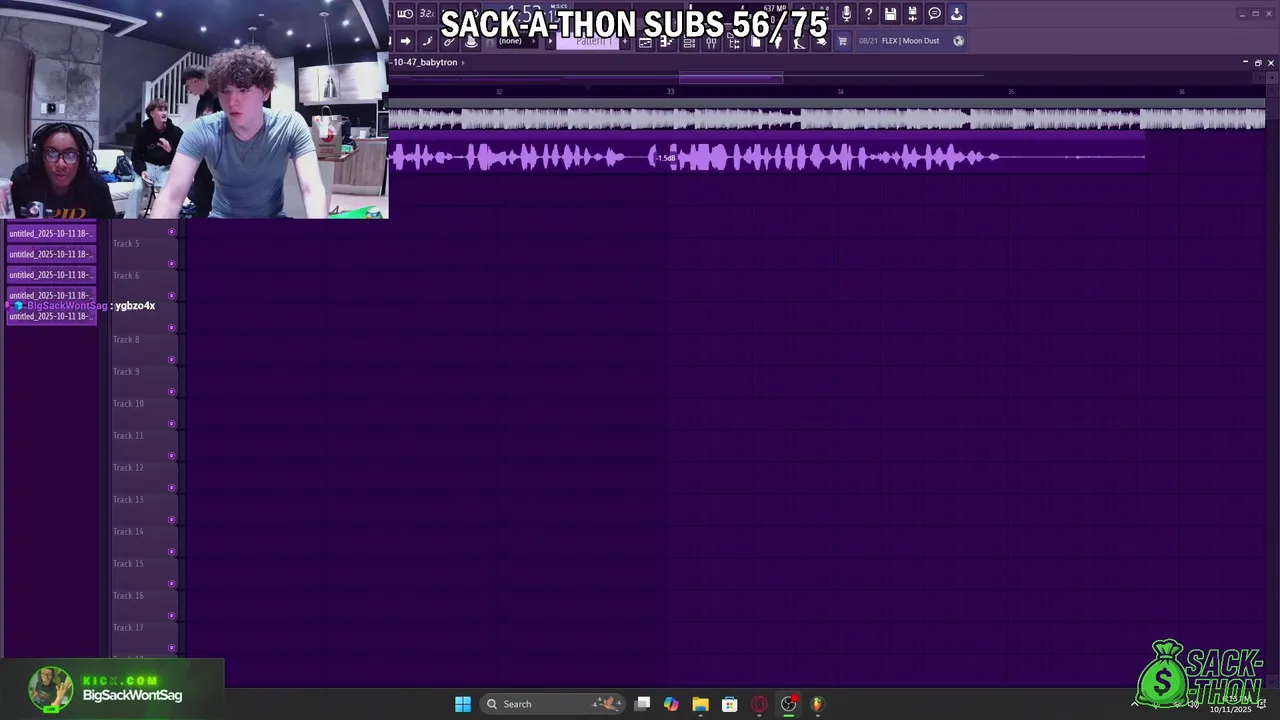Image resolution: width=1280 pixels, height=720 pixels.
Task: Click the globe icon beside FLEX Moon Dust
Action: click(958, 41)
